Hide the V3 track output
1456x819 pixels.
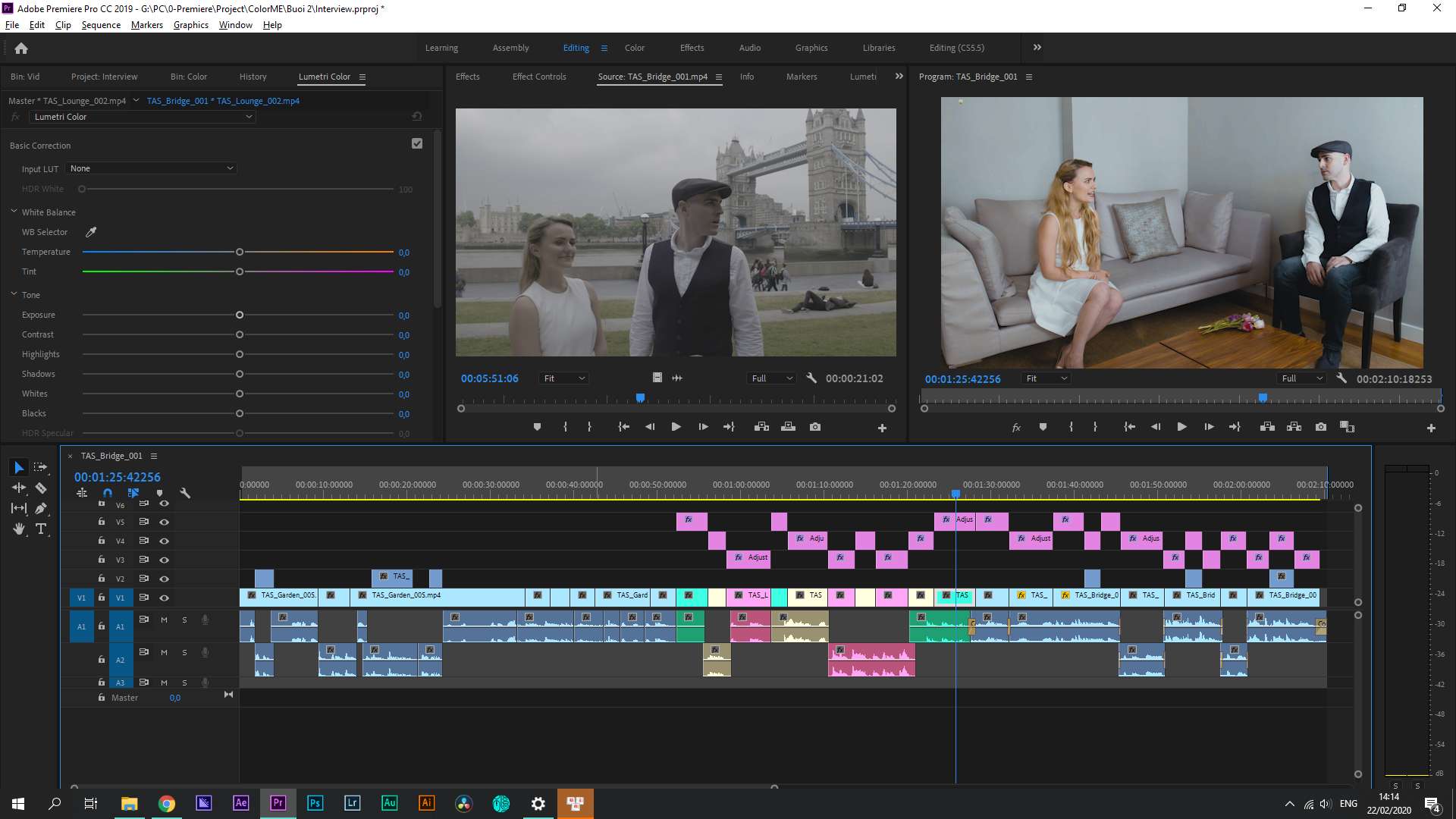click(164, 560)
